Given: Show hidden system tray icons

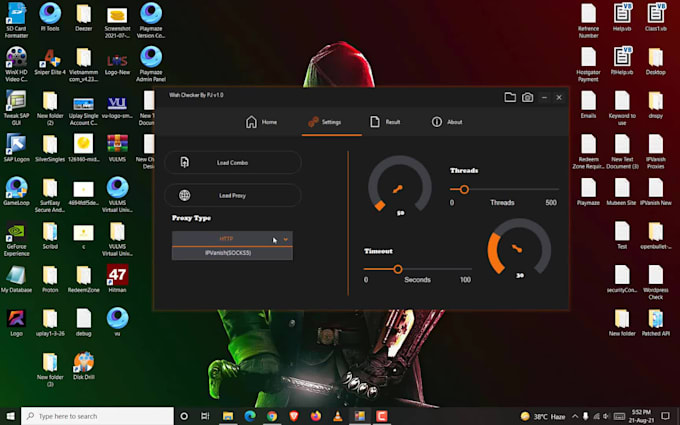Looking at the screenshot, I should 575,416.
